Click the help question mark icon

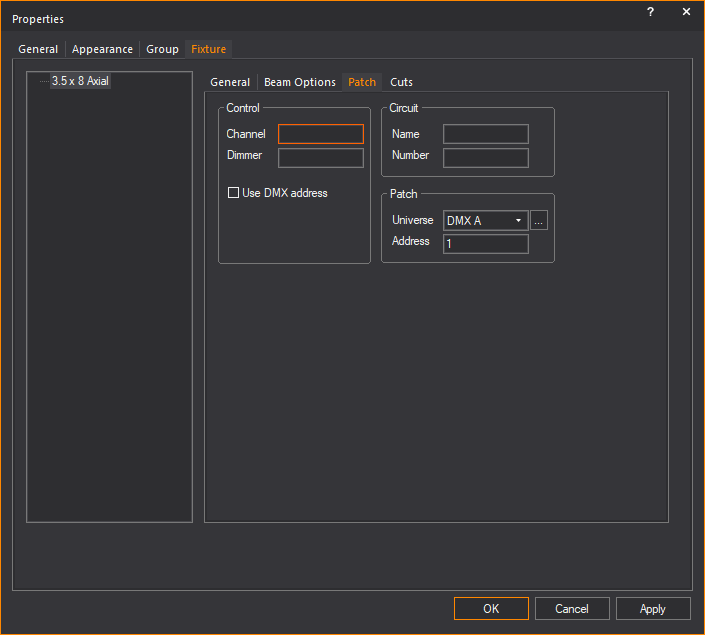[650, 12]
